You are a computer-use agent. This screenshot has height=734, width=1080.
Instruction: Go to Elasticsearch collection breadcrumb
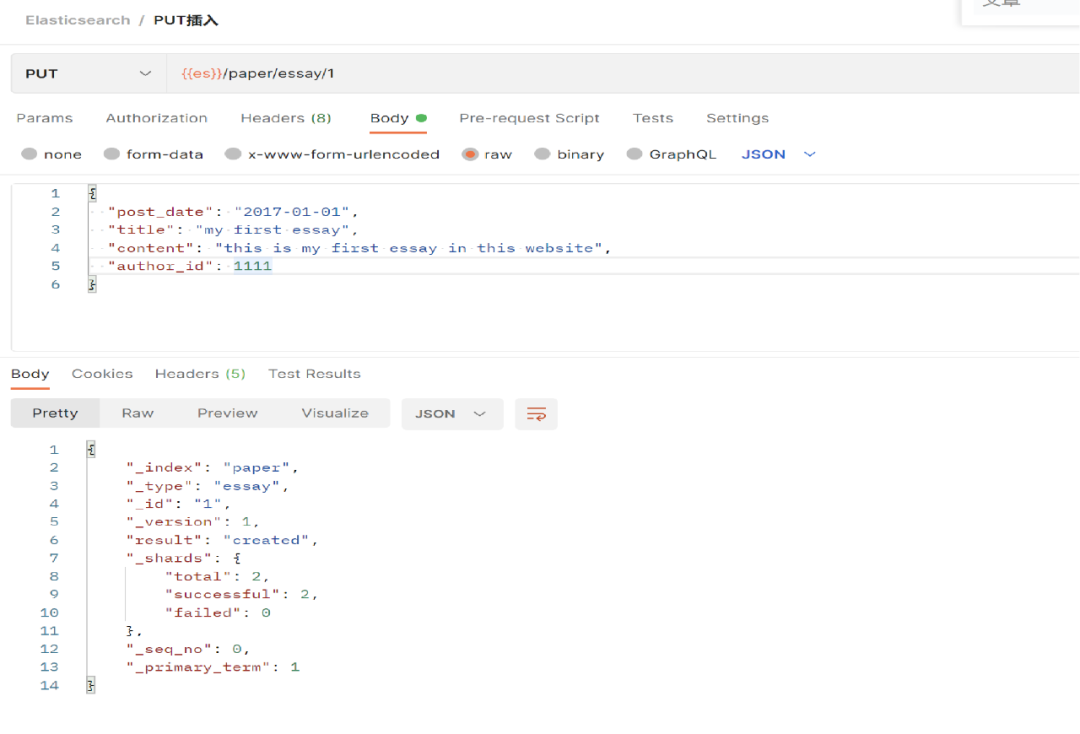click(x=78, y=20)
